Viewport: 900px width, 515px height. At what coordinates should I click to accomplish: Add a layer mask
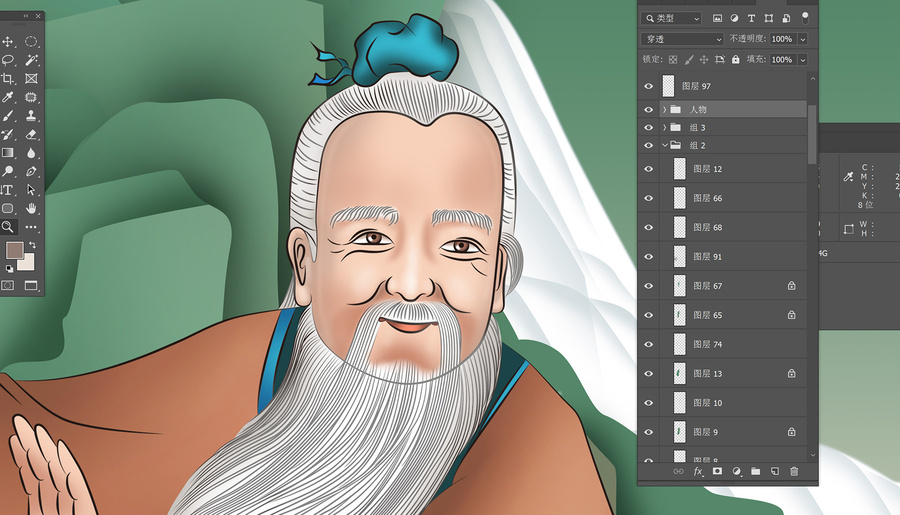(717, 471)
